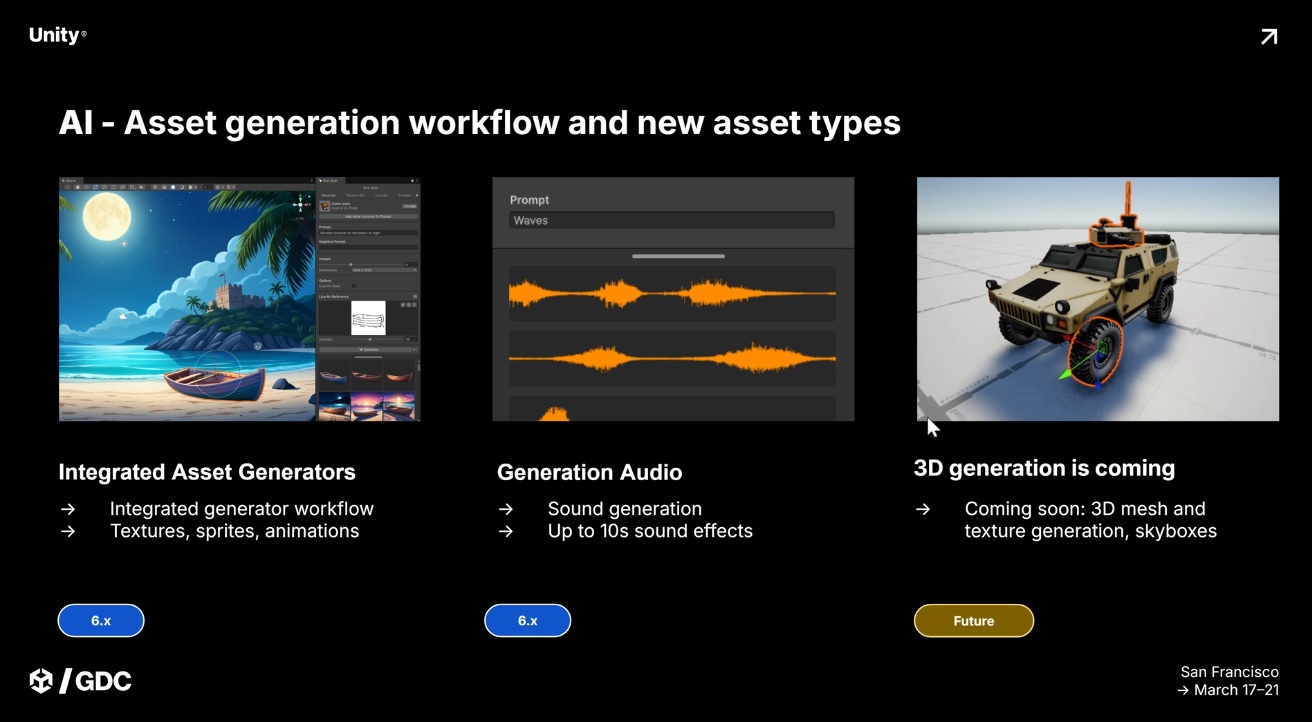Click Add More Controls To Prompt button
Screen dimensions: 1312x722
(x=368, y=216)
